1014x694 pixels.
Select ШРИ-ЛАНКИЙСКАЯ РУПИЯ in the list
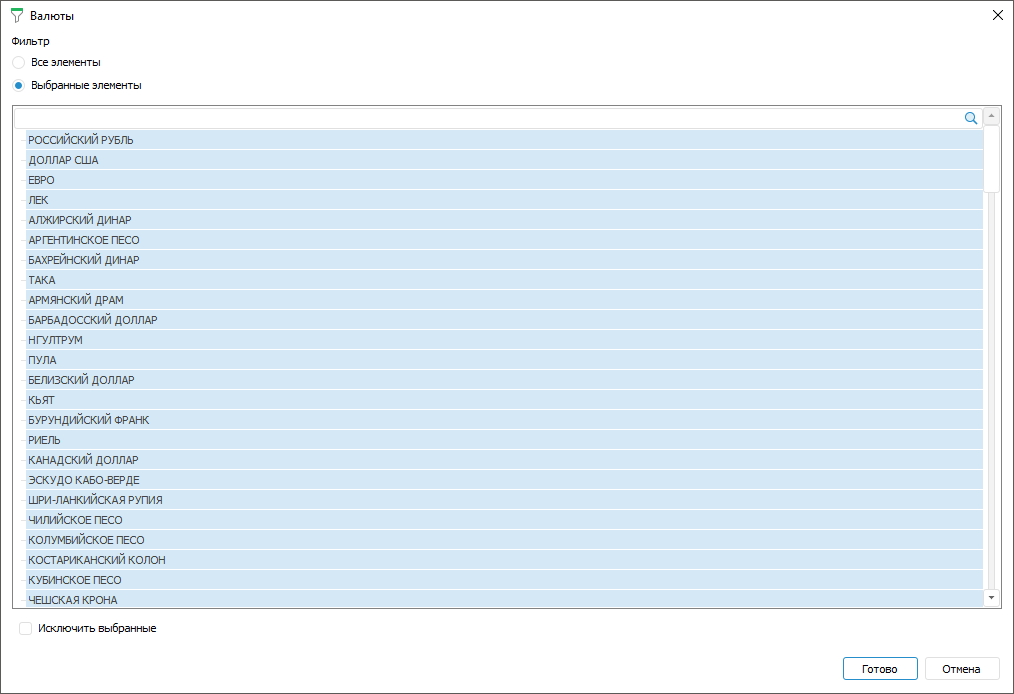pos(96,500)
